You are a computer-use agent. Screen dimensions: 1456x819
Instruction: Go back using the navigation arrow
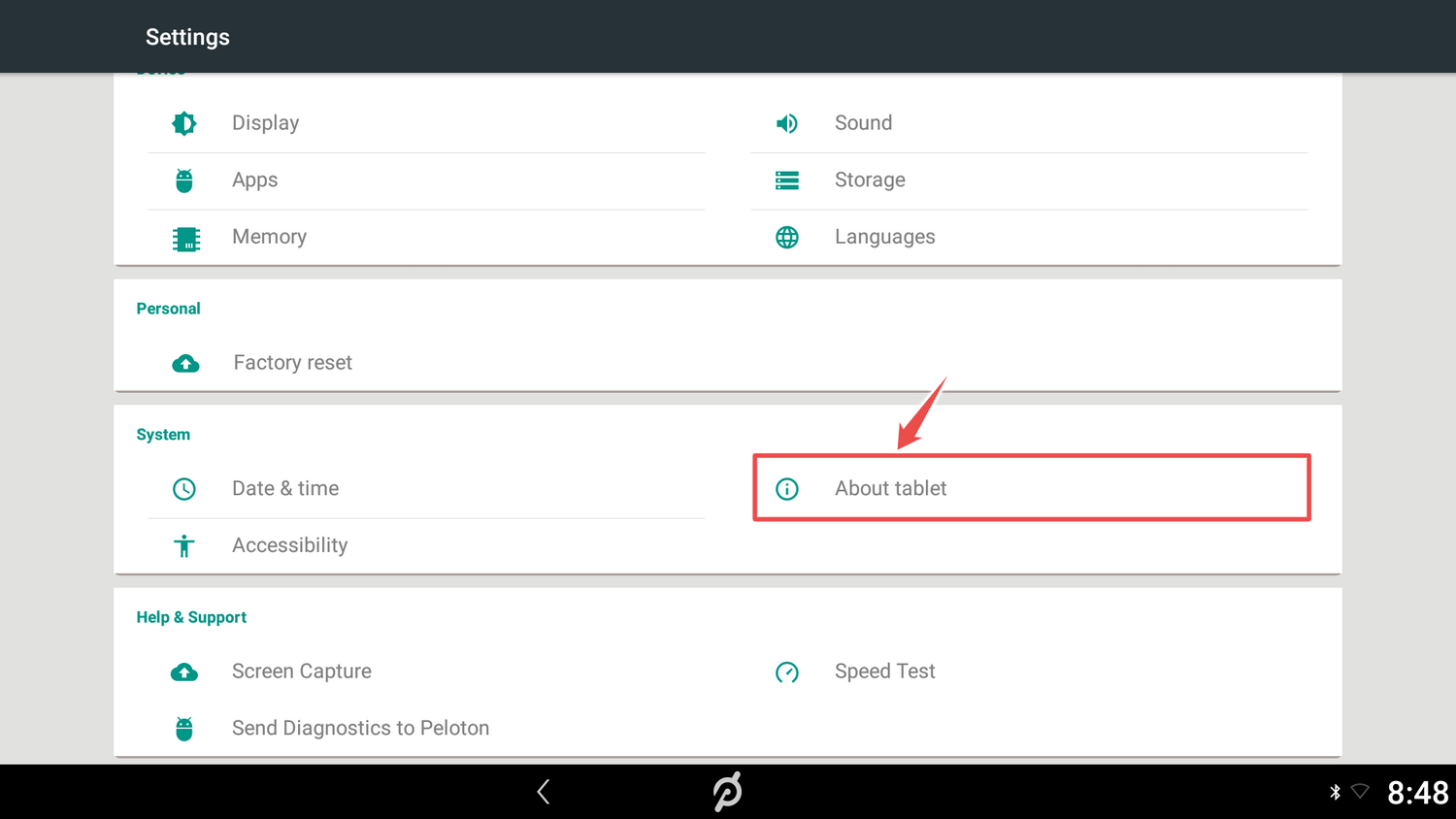tap(544, 792)
